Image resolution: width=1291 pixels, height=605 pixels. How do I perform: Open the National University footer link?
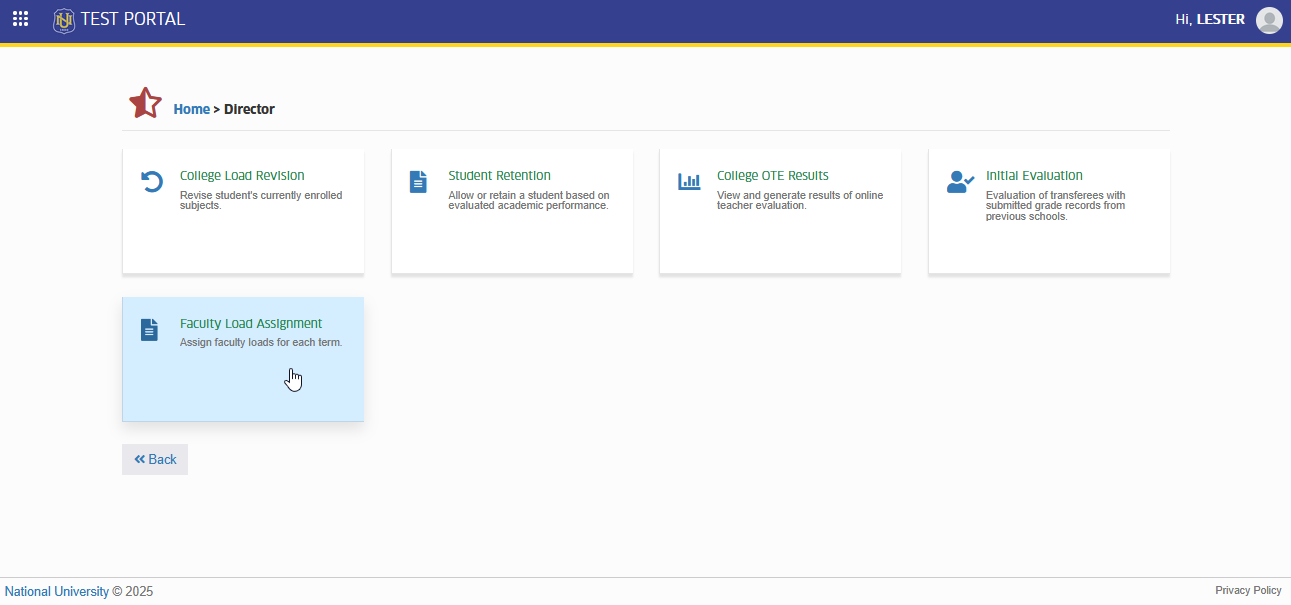[x=57, y=591]
